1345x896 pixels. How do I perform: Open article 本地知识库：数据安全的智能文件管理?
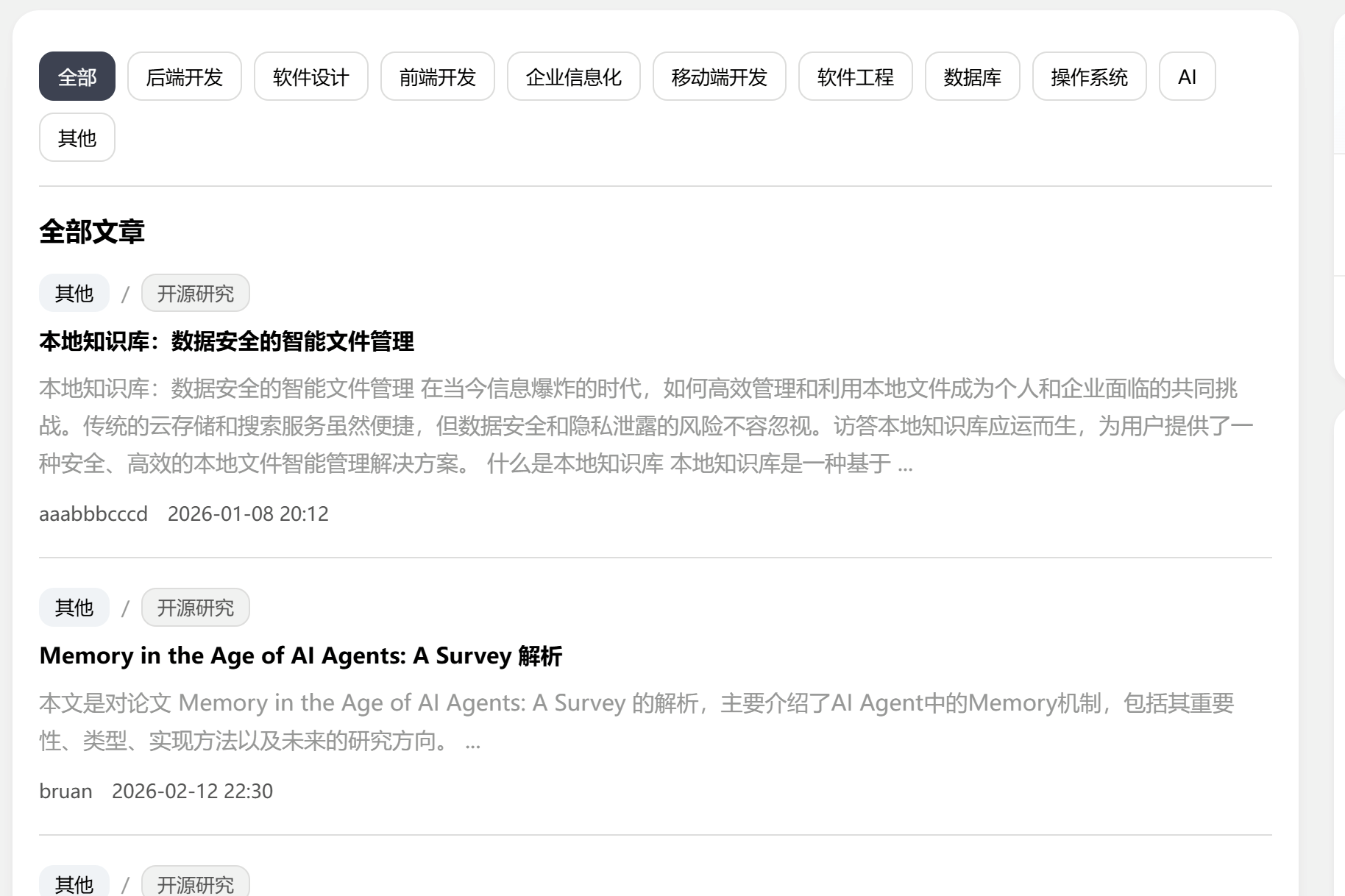tap(227, 341)
